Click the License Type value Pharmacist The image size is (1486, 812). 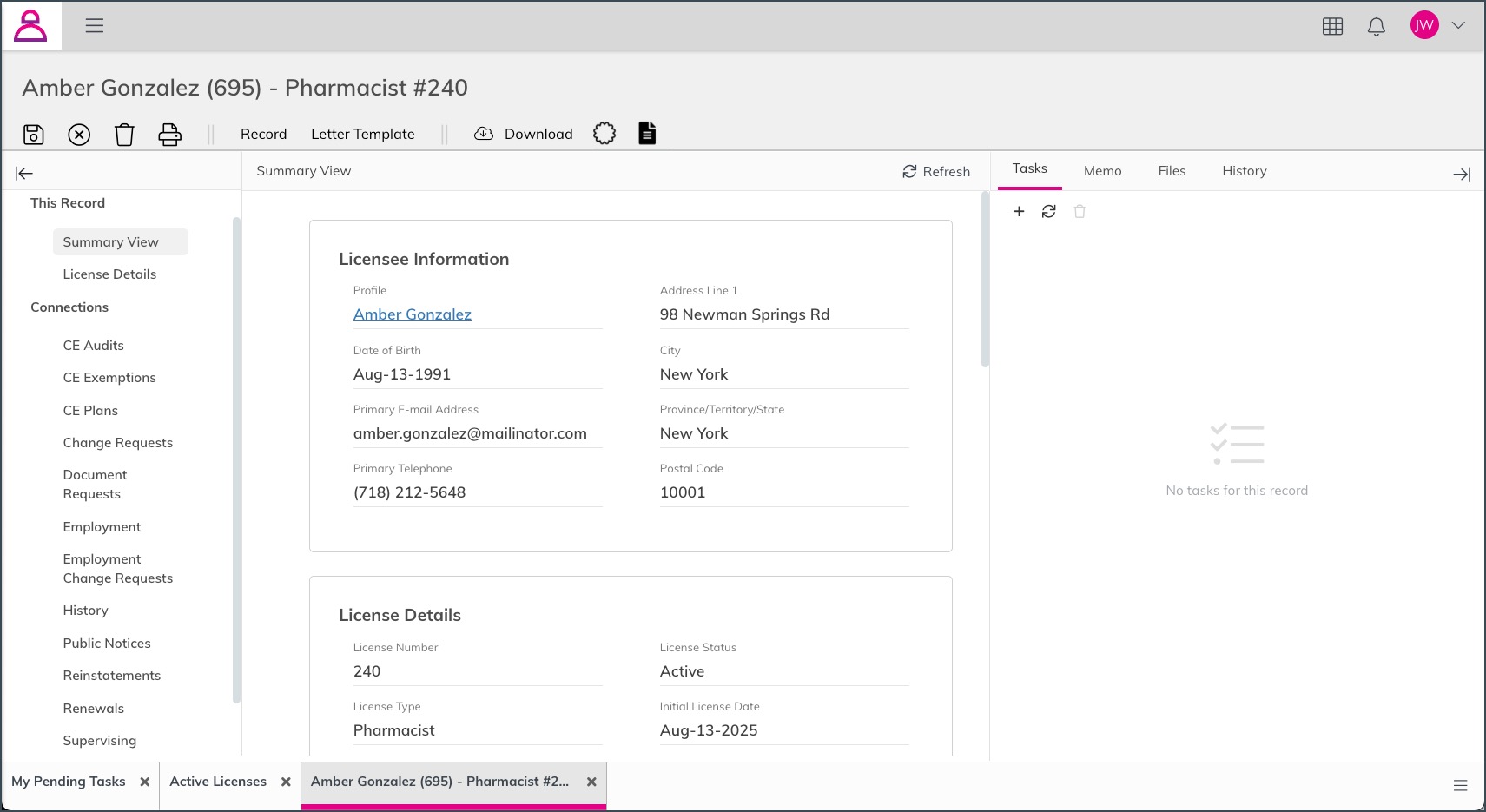(x=393, y=730)
